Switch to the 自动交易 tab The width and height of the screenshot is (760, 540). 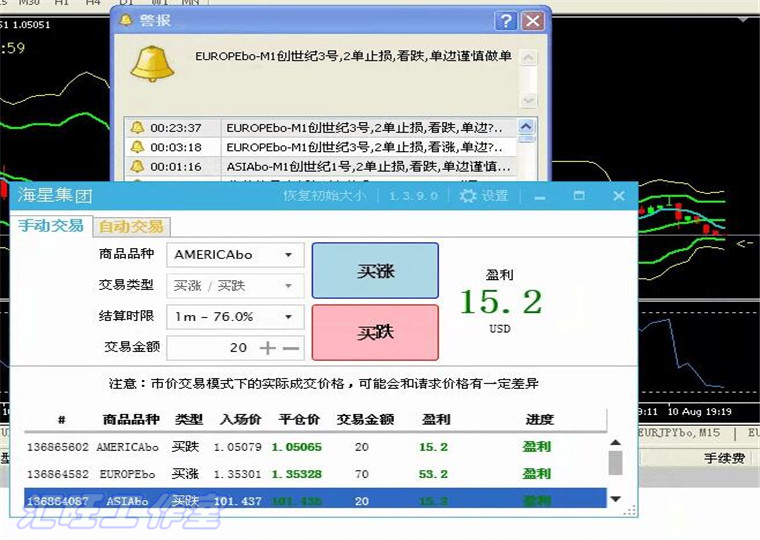pos(131,226)
